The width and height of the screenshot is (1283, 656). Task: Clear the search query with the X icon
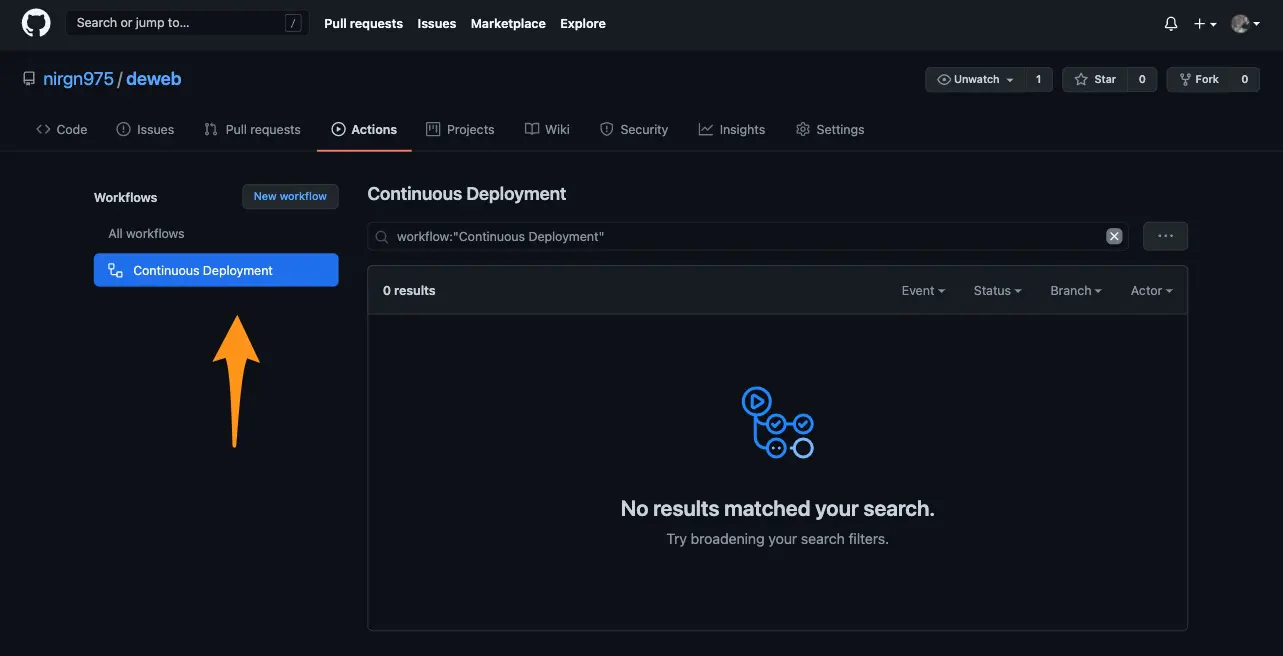[x=1114, y=236]
